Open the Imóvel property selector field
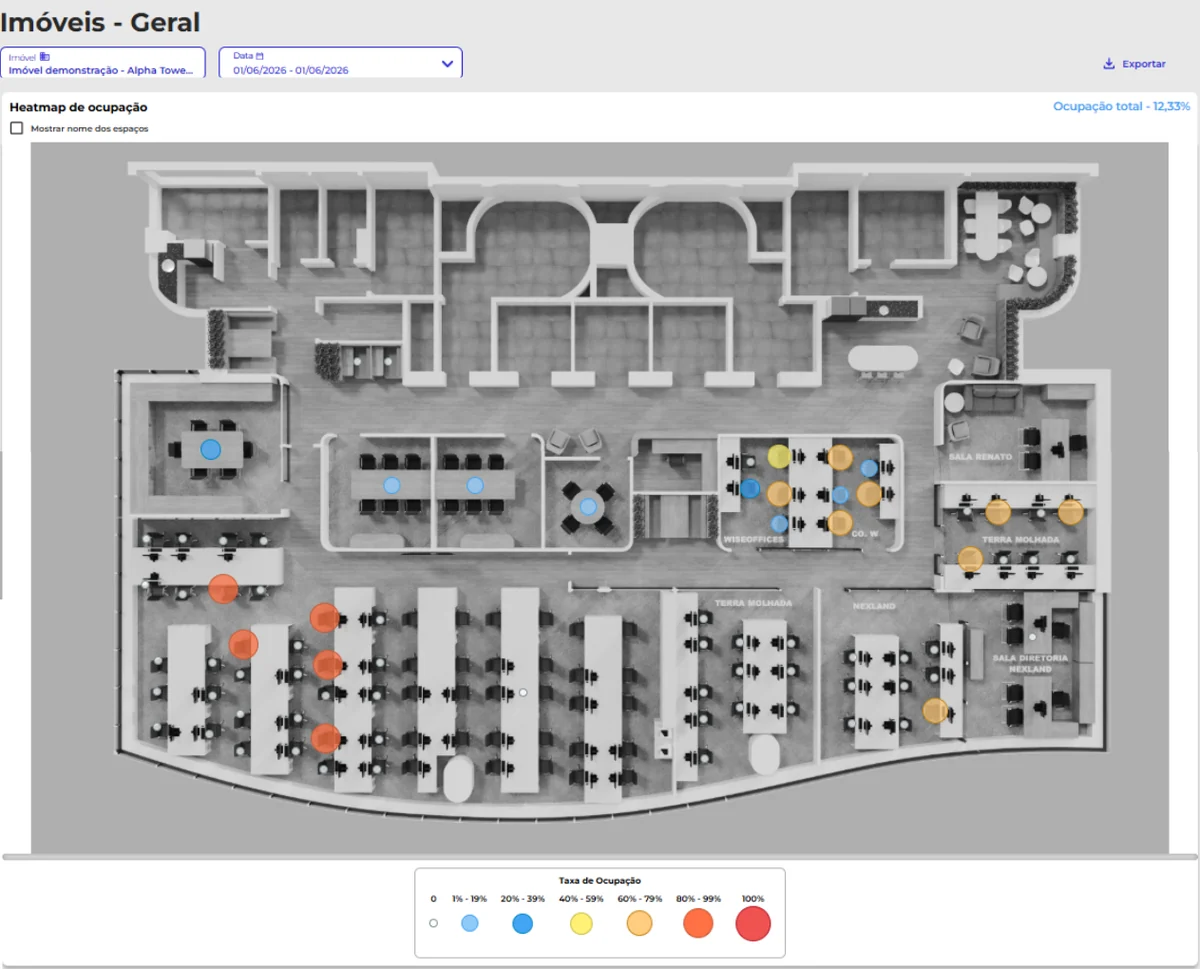The image size is (1200, 969). coord(103,63)
